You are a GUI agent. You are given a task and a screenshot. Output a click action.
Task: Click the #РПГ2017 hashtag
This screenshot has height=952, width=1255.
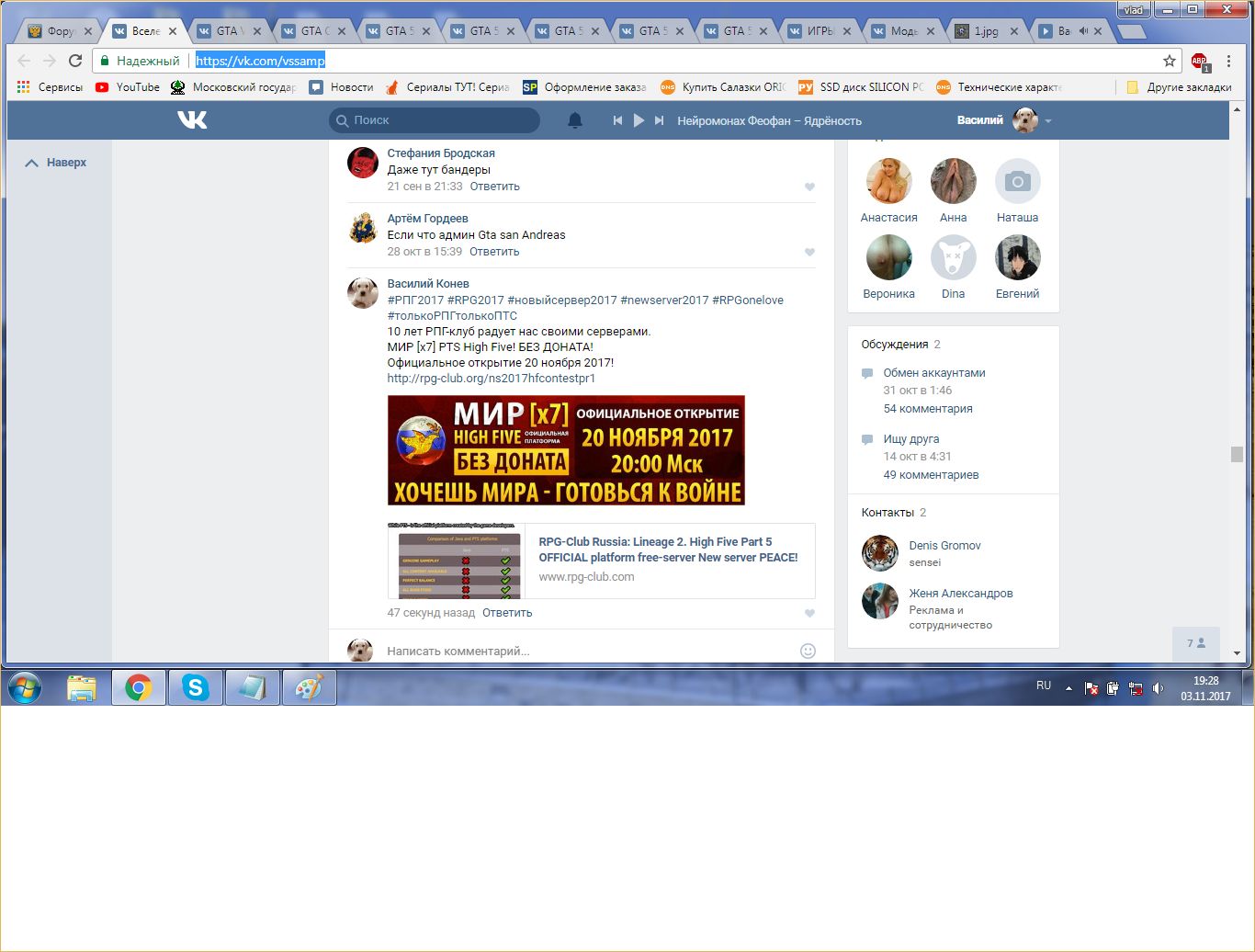click(415, 300)
